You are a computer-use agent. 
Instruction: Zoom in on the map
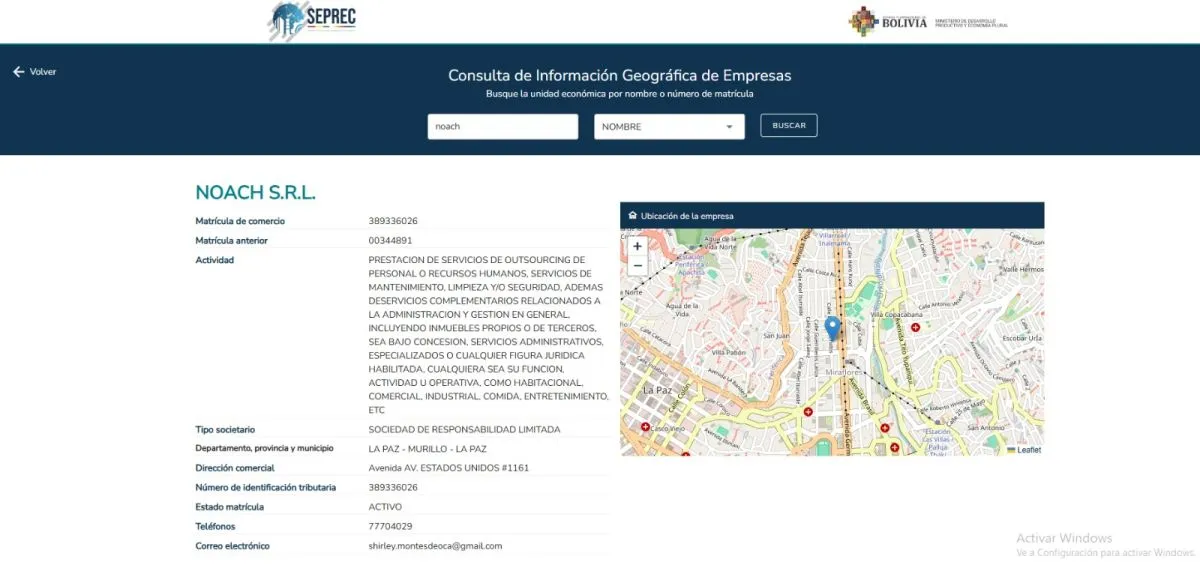tap(637, 246)
